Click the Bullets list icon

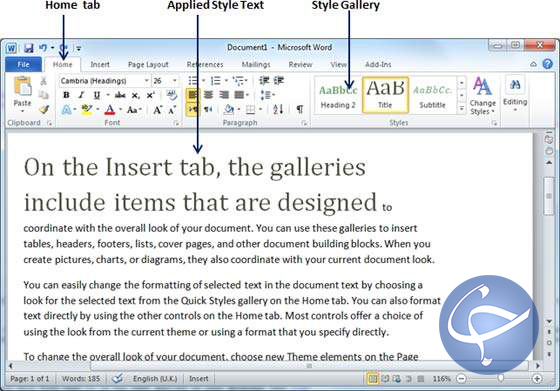click(x=193, y=81)
